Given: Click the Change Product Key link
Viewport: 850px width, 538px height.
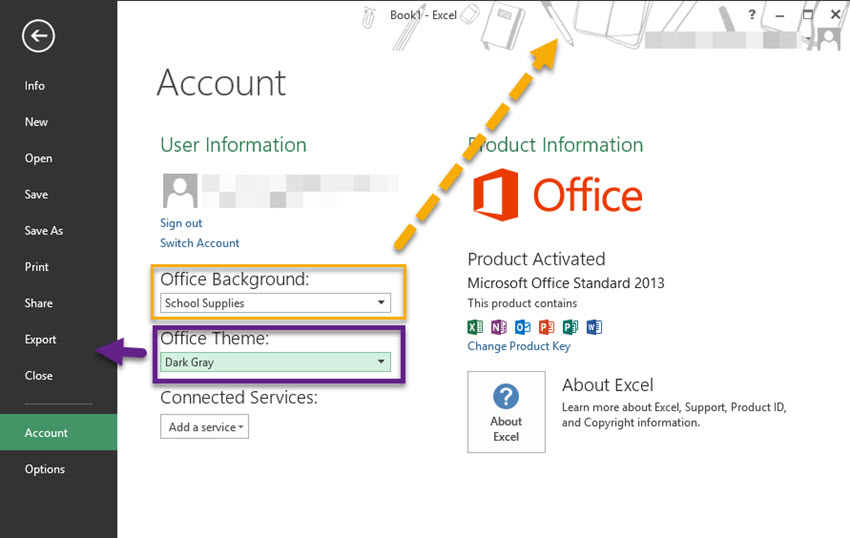Looking at the screenshot, I should (519, 346).
